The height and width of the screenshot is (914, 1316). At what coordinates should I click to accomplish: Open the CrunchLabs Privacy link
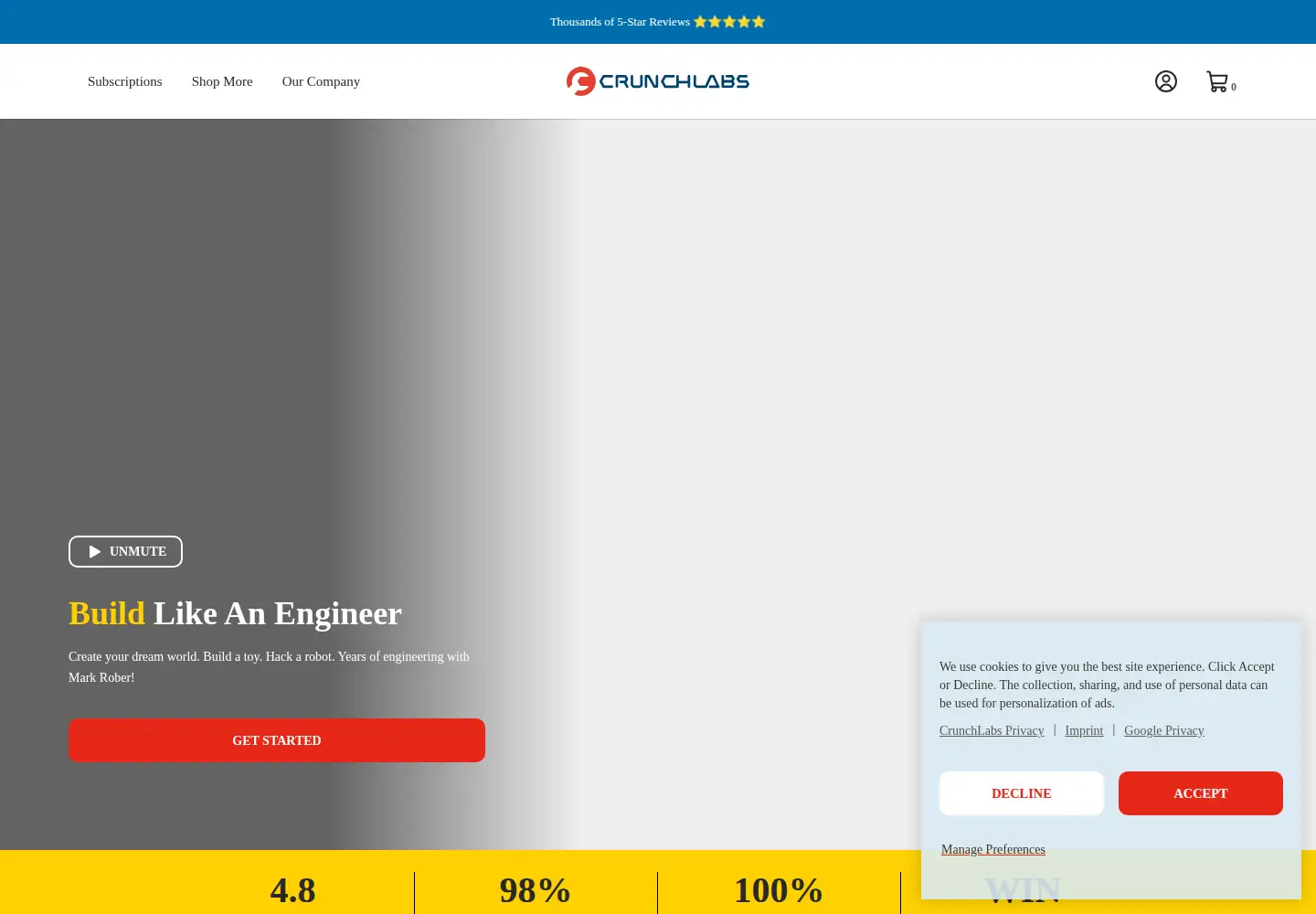pyautogui.click(x=992, y=730)
